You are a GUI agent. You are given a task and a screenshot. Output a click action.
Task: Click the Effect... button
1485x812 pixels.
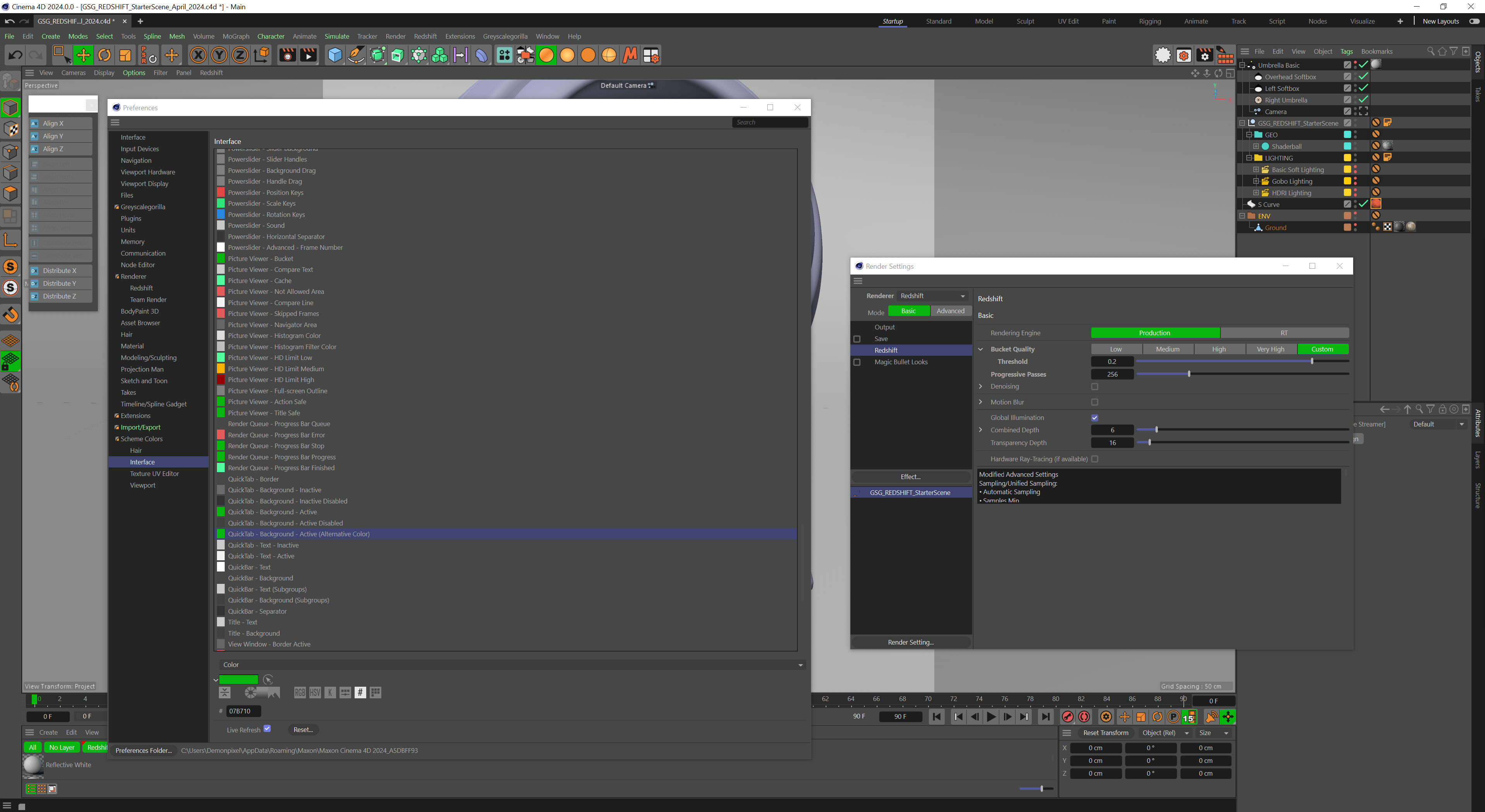(x=911, y=477)
